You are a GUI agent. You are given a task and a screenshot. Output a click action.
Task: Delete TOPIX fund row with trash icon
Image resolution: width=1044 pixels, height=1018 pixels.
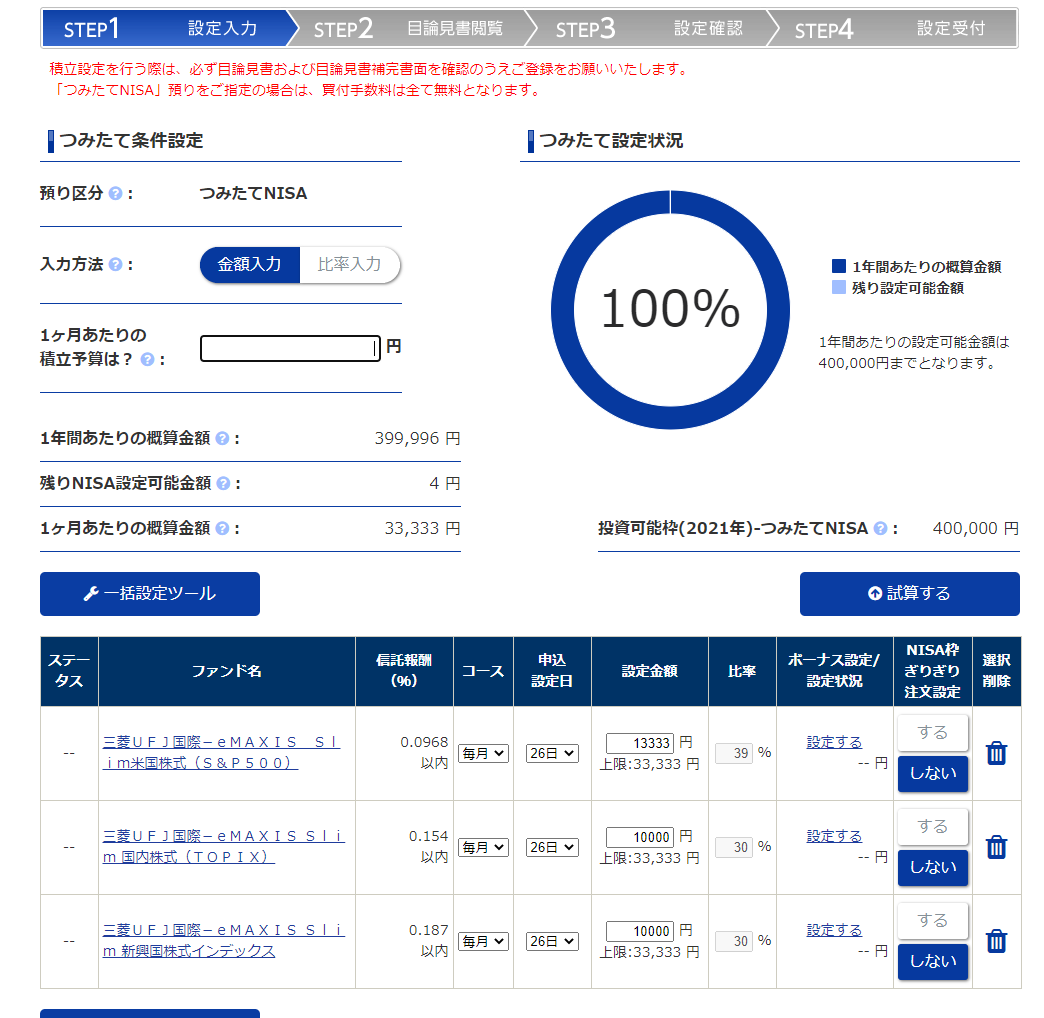pyautogui.click(x=996, y=847)
